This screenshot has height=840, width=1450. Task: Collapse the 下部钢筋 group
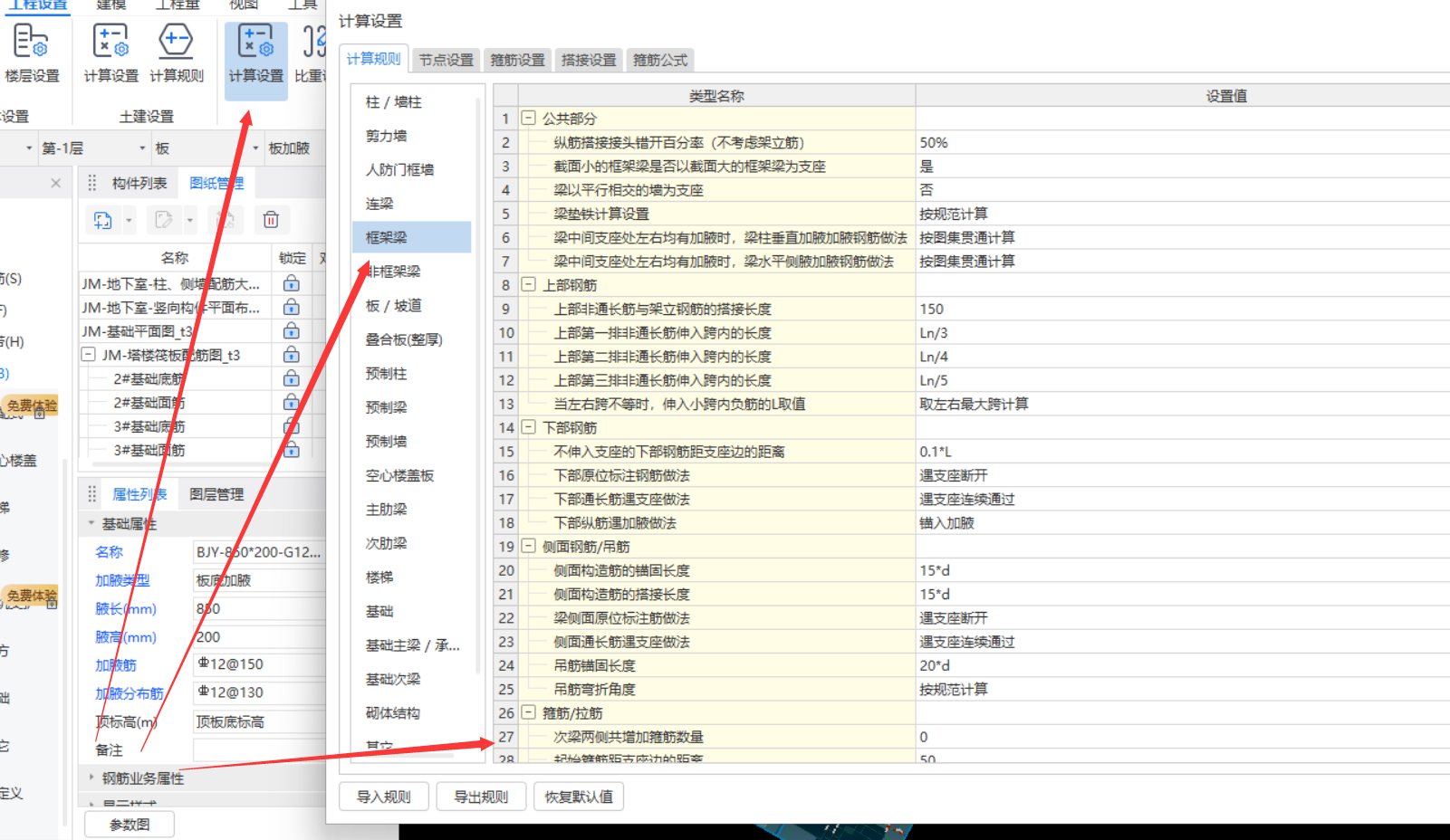(x=529, y=427)
